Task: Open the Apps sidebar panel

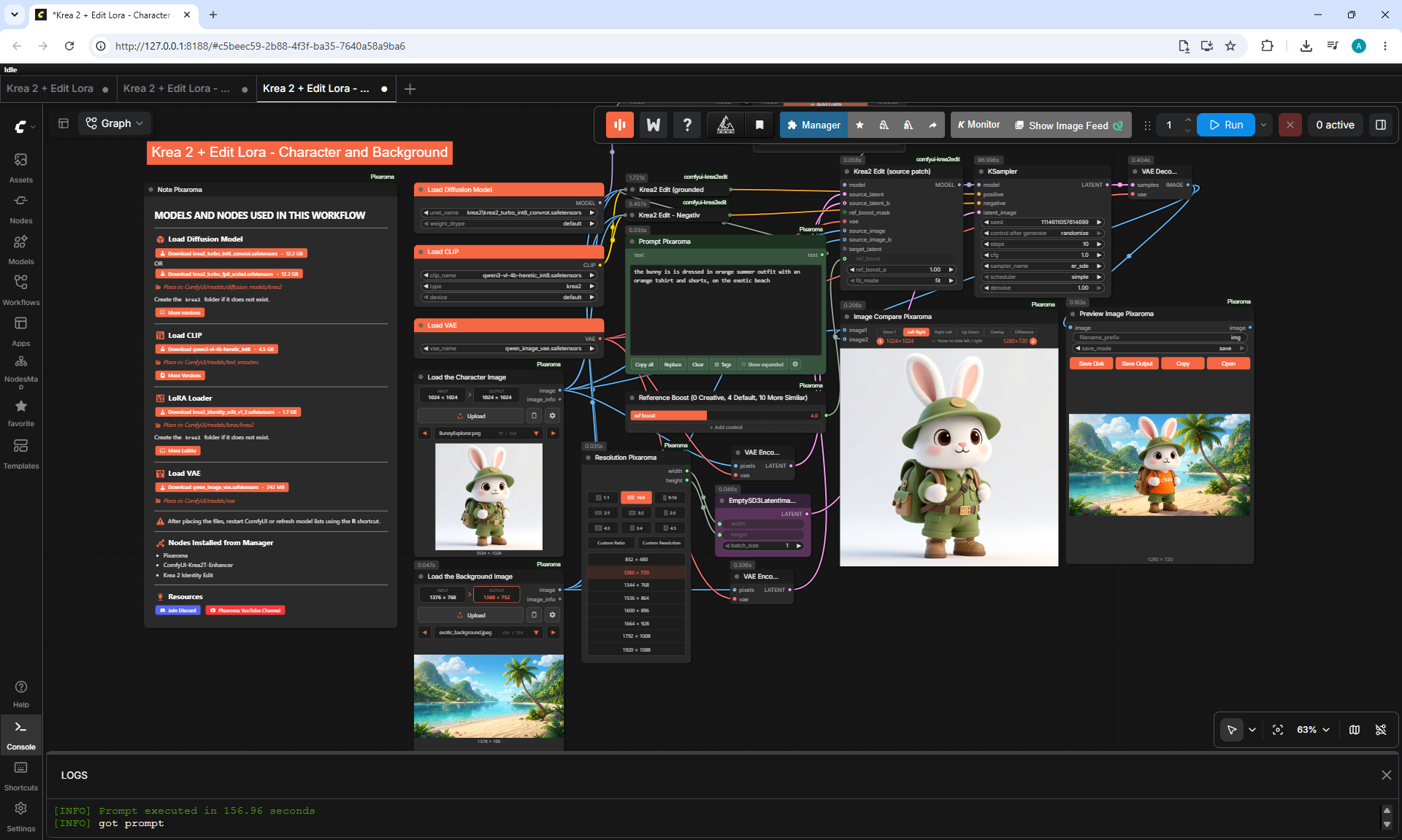Action: [21, 331]
